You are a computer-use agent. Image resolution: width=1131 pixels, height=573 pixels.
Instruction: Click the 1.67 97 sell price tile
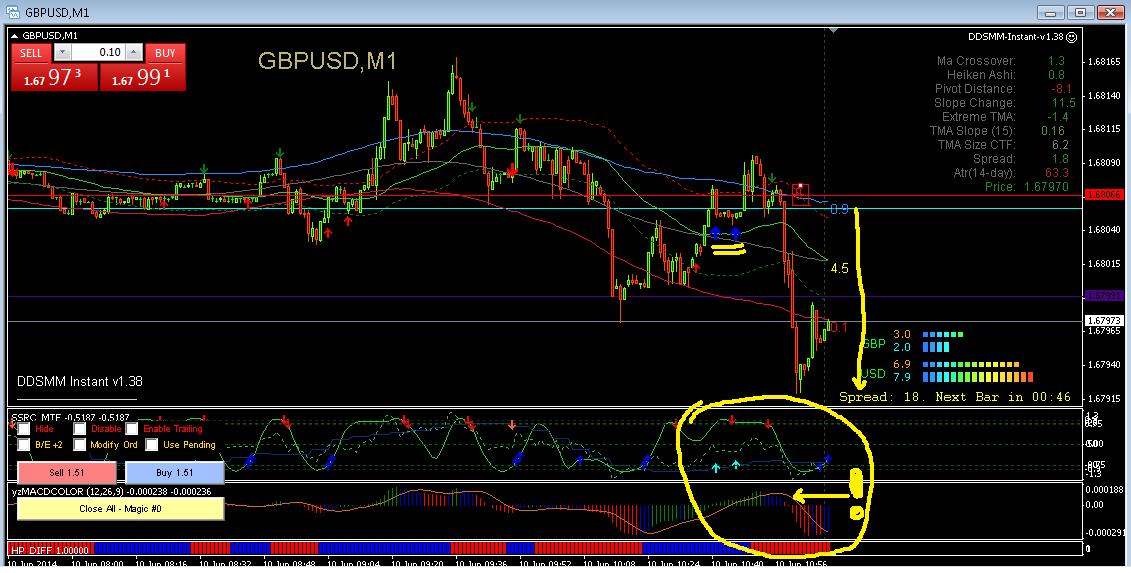tap(54, 77)
